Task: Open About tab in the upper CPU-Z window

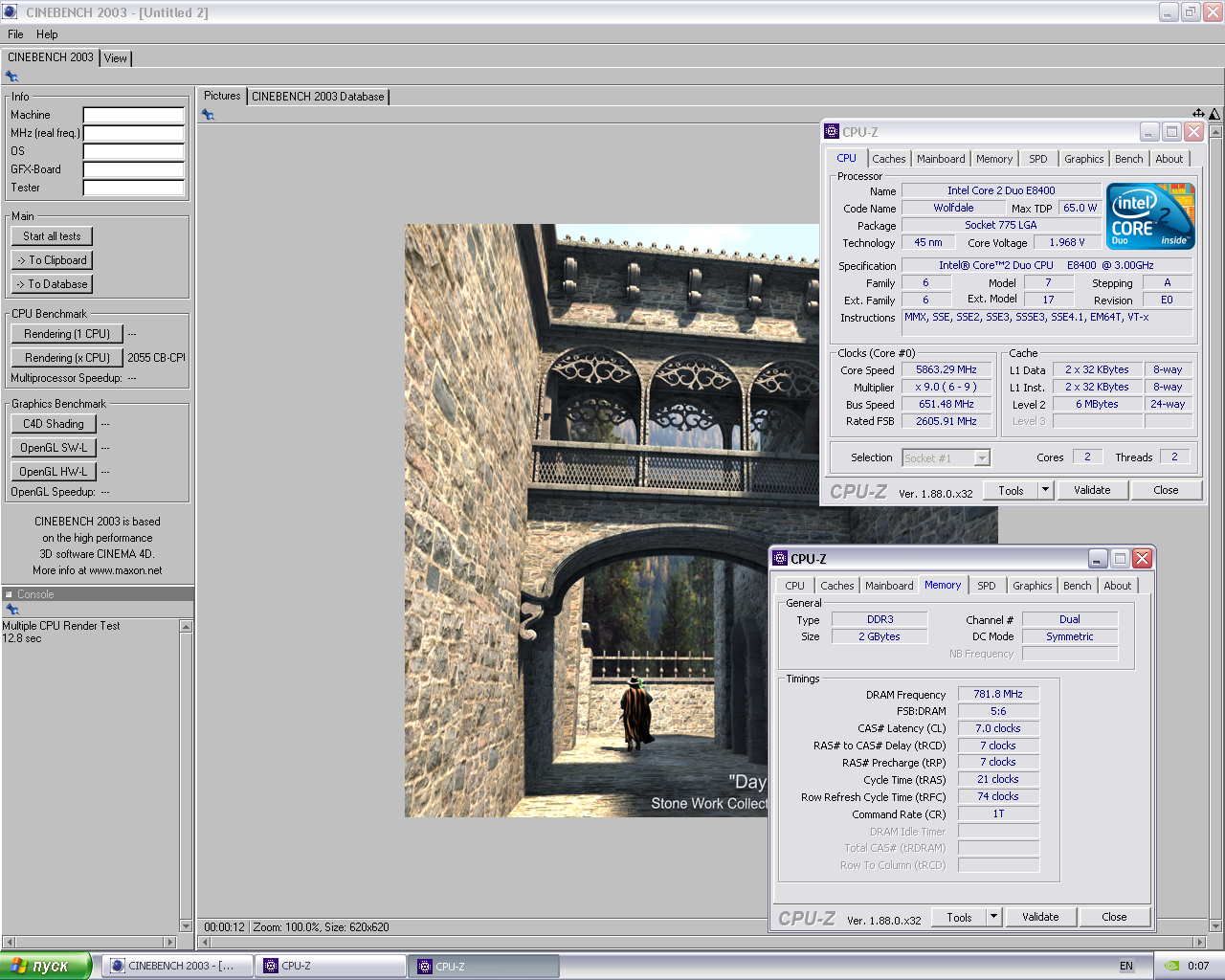Action: tap(1169, 159)
